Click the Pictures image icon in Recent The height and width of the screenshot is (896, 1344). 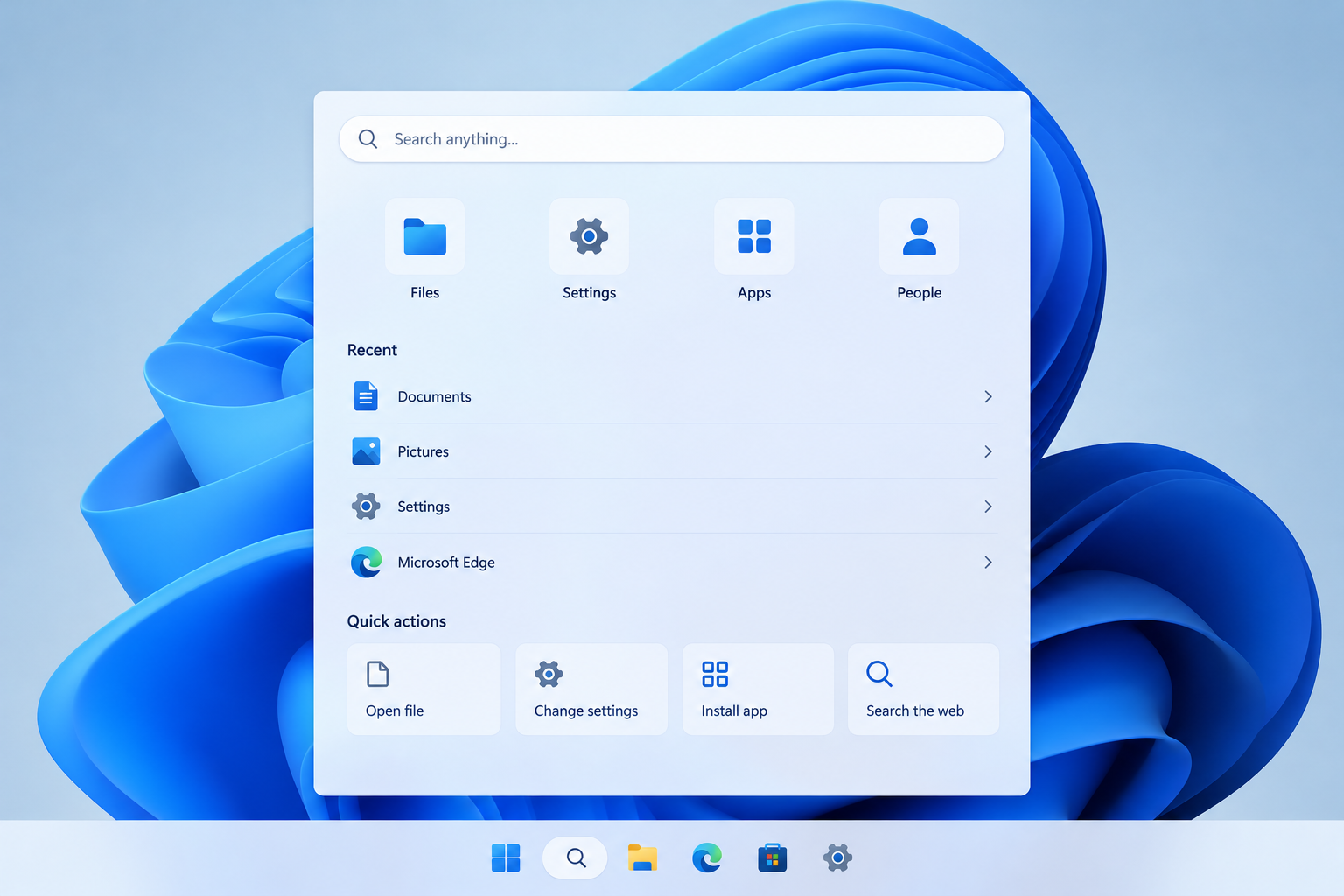coord(366,451)
